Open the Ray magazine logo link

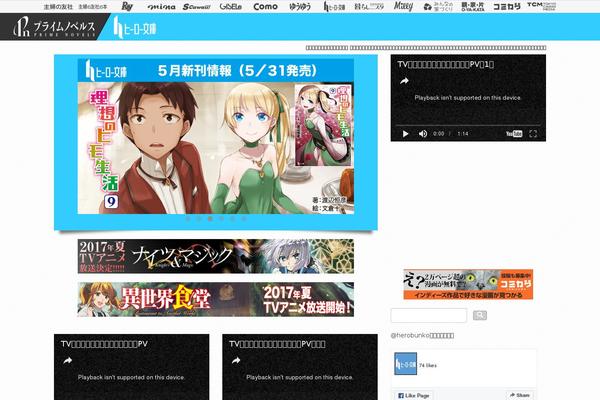tap(127, 6)
